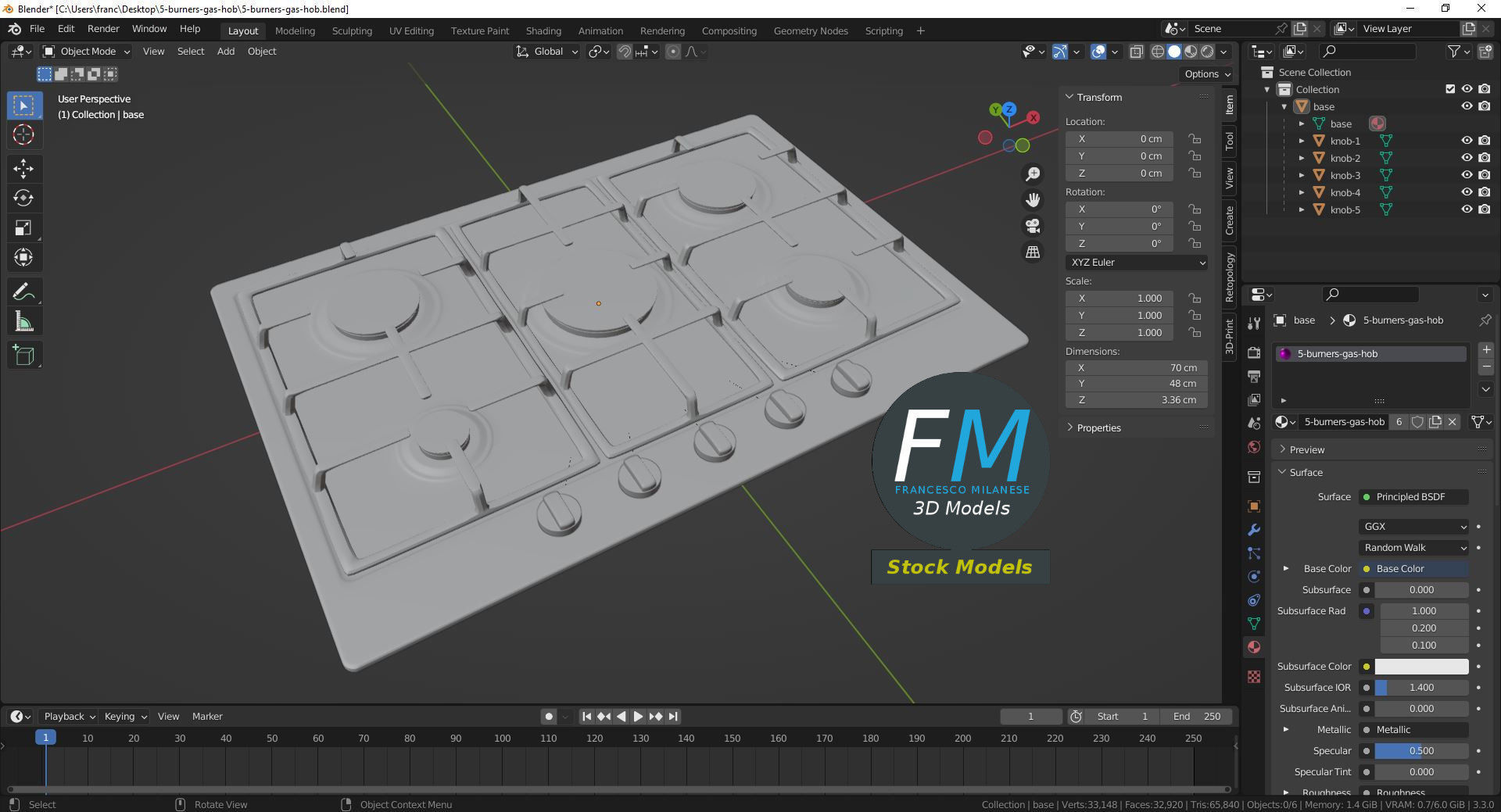The height and width of the screenshot is (812, 1501).
Task: Open the Add menu in viewport header
Action: click(x=225, y=52)
